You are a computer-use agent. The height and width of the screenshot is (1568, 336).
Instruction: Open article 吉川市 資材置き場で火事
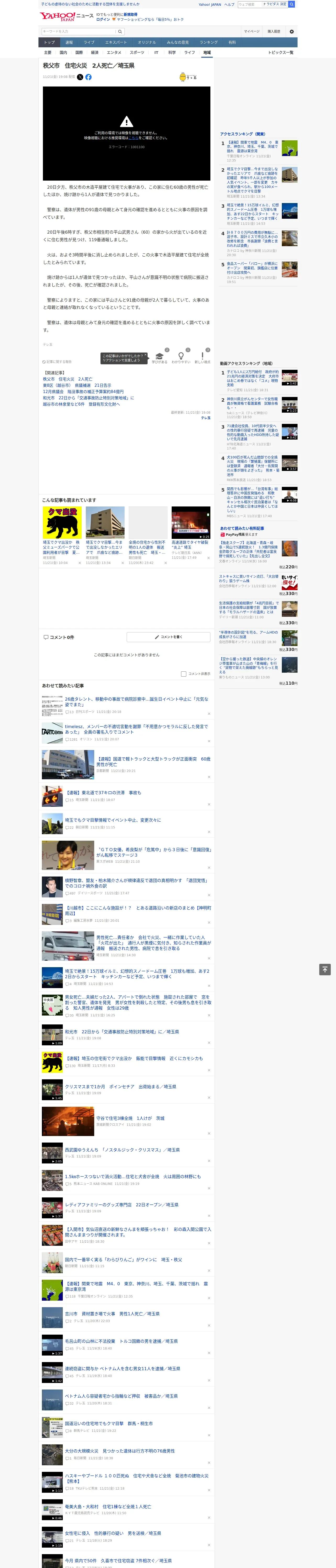pyautogui.click(x=112, y=1313)
